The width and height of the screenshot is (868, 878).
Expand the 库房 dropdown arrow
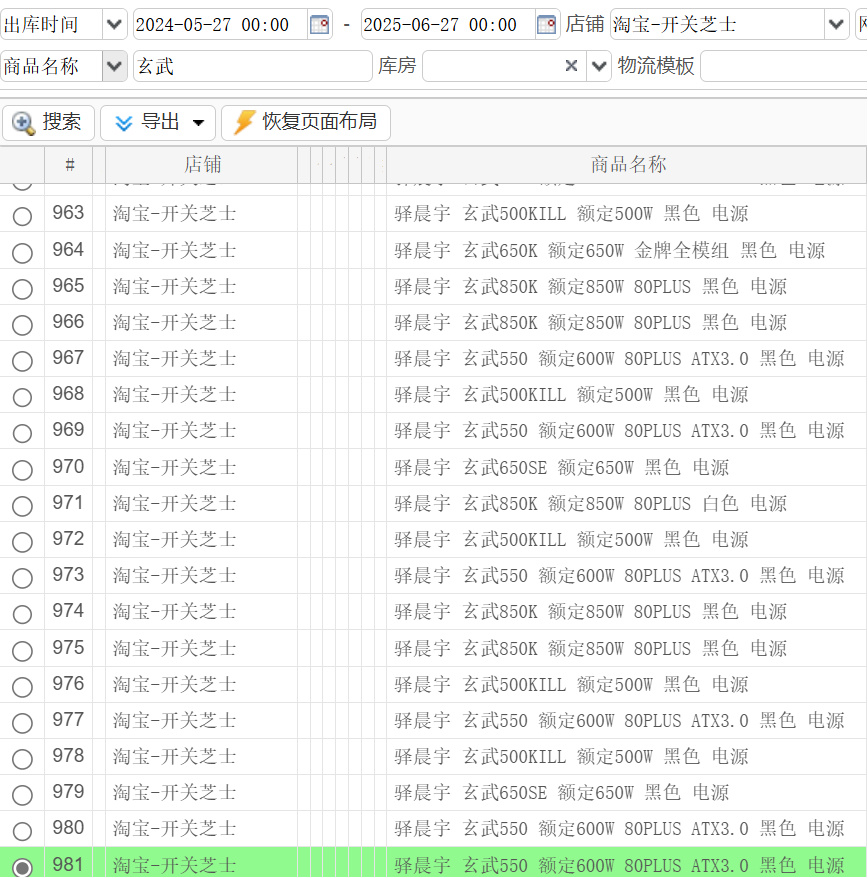pos(599,66)
